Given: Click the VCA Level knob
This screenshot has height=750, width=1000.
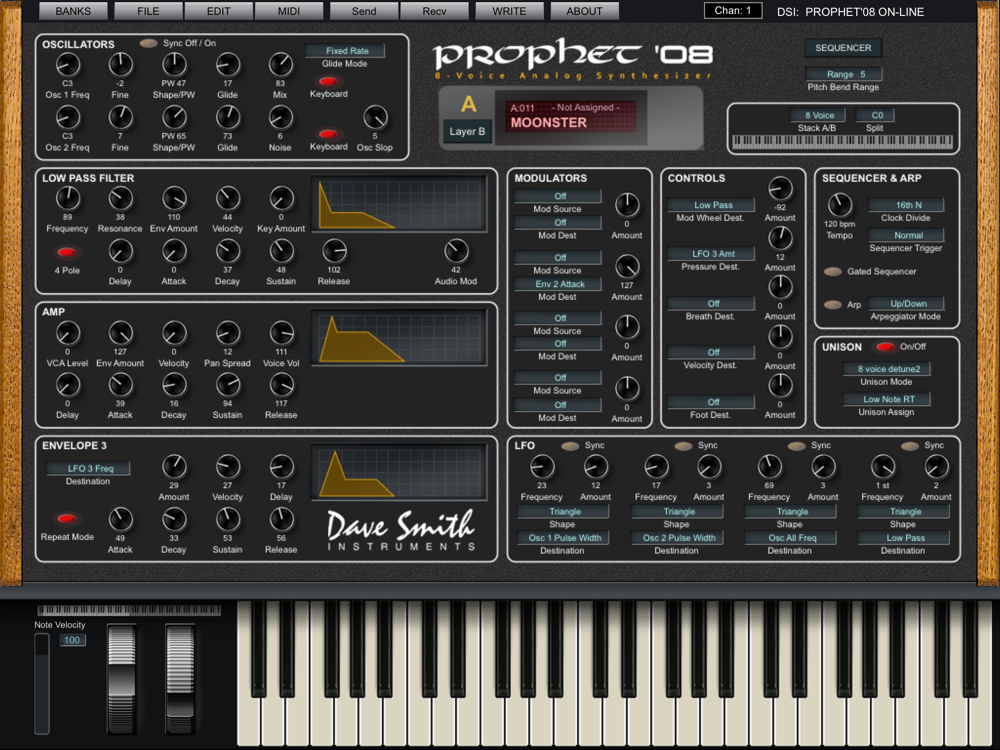Looking at the screenshot, I should coord(67,333).
